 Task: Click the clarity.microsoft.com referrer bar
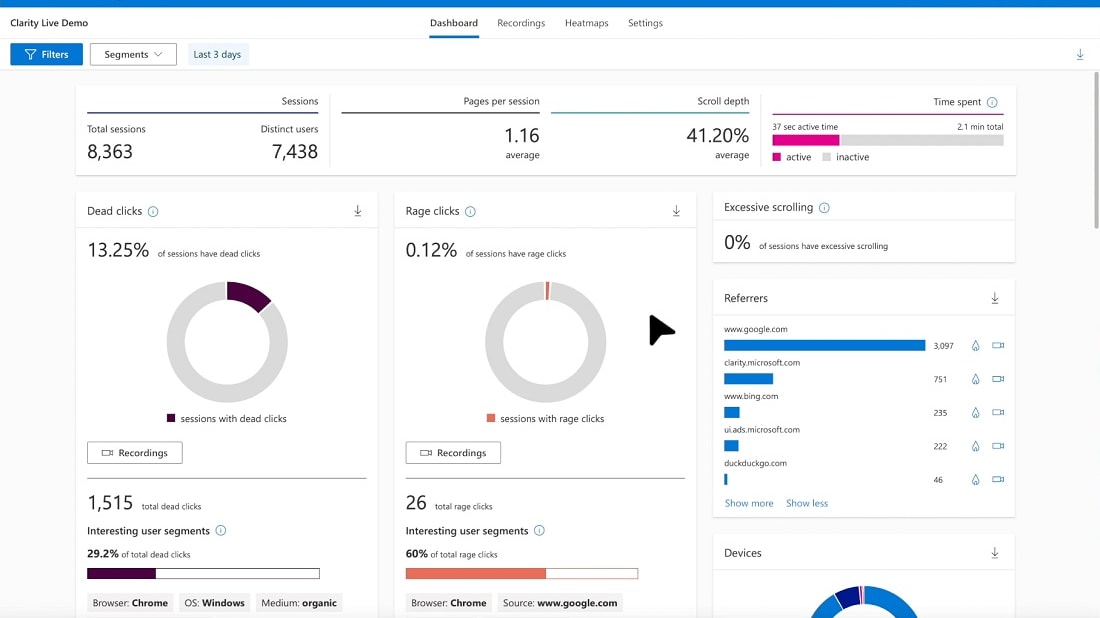[749, 379]
